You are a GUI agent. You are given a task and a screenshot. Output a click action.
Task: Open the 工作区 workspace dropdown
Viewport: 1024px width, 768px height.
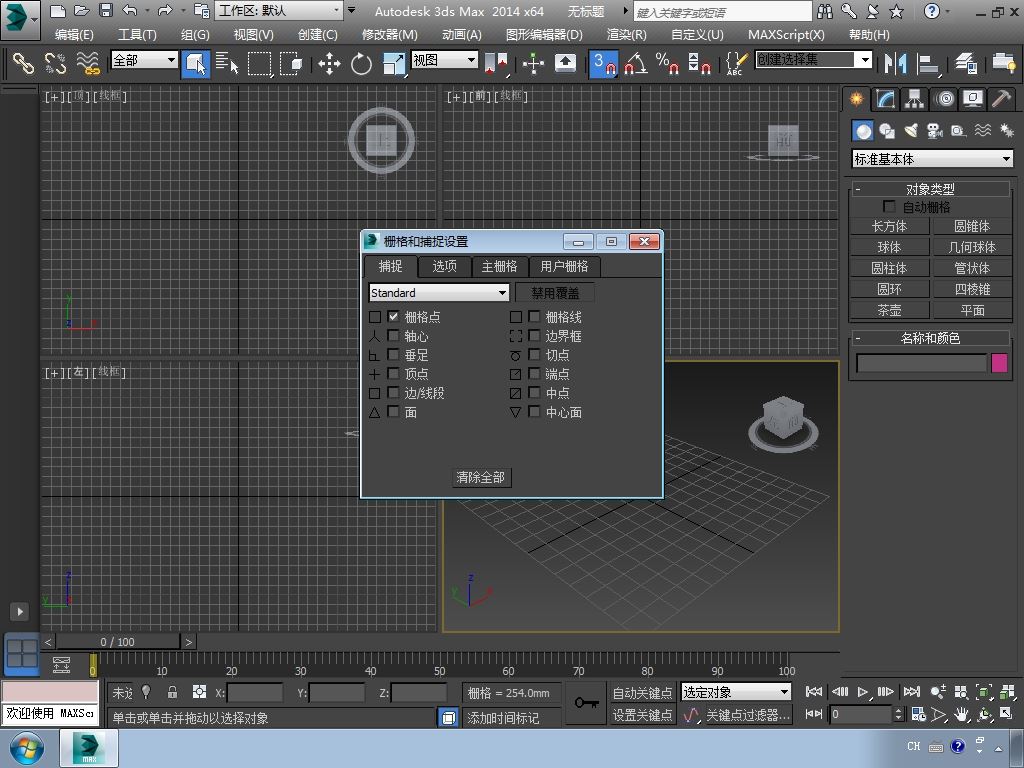tap(280, 10)
